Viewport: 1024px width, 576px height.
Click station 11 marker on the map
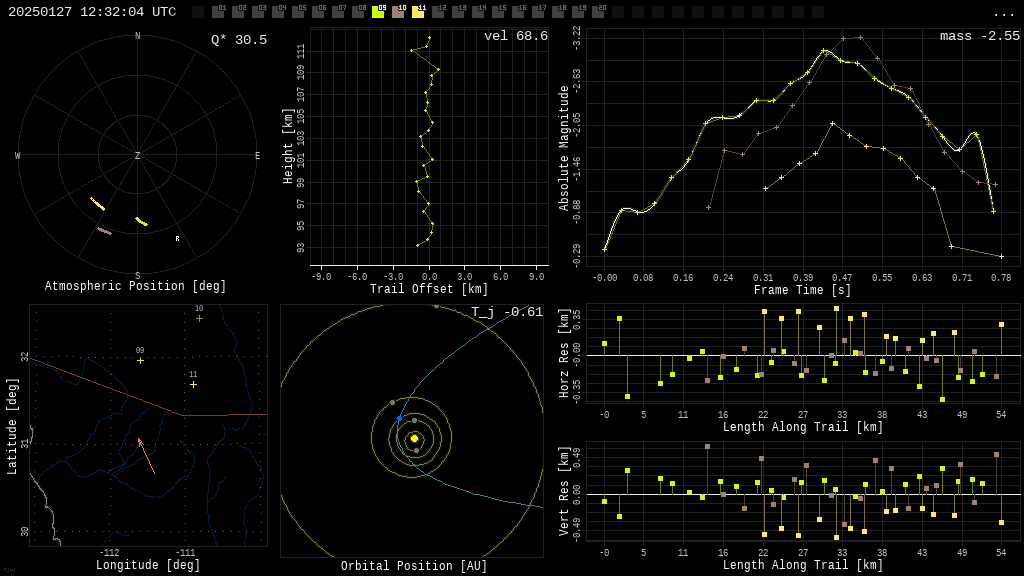coord(193,384)
